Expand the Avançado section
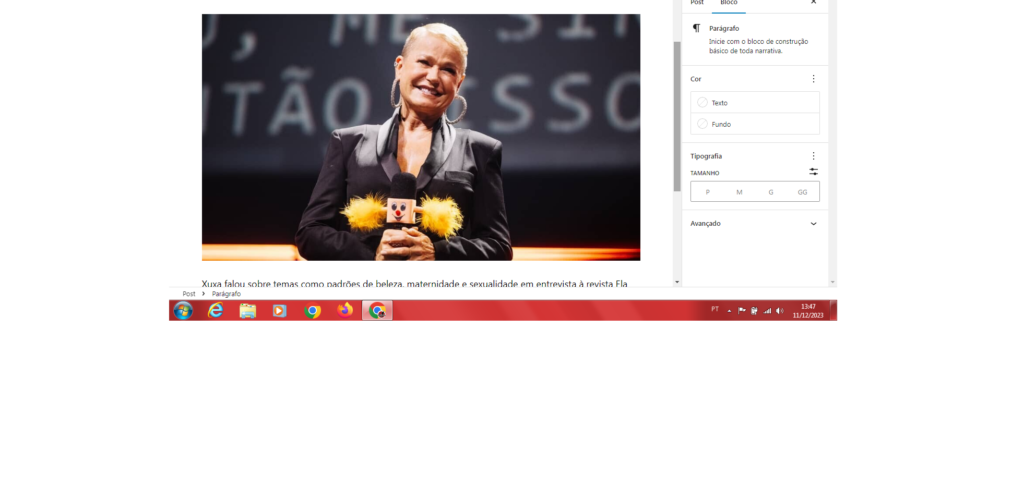 point(754,223)
